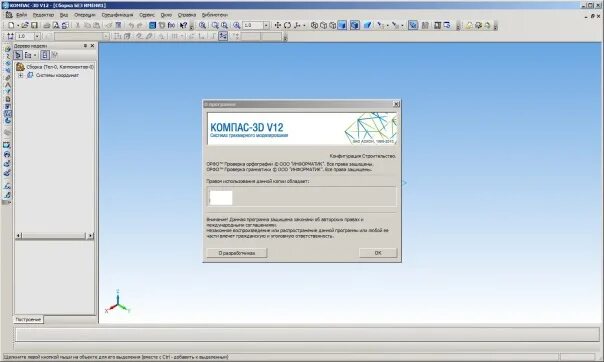Viewport: 604px width, 362px height.
Task: Select the Rotate view icon
Action: 287,25
